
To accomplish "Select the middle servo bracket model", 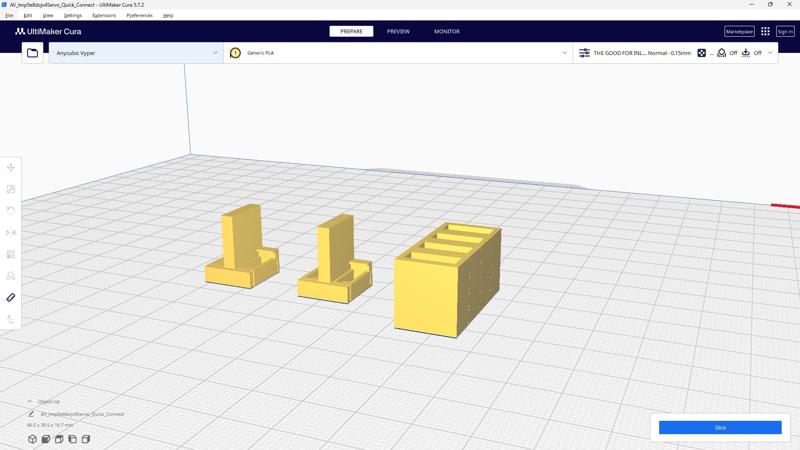I will 335,258.
